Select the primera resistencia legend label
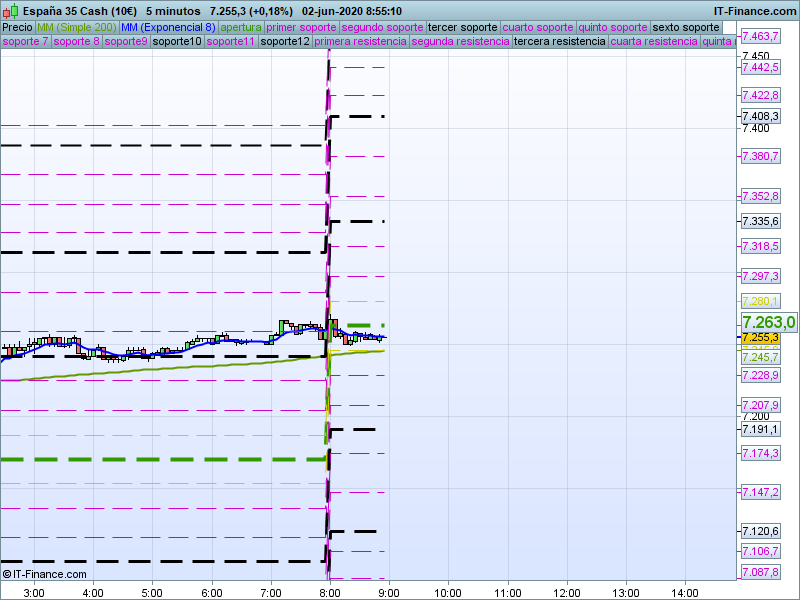The width and height of the screenshot is (800, 600). pyautogui.click(x=360, y=42)
